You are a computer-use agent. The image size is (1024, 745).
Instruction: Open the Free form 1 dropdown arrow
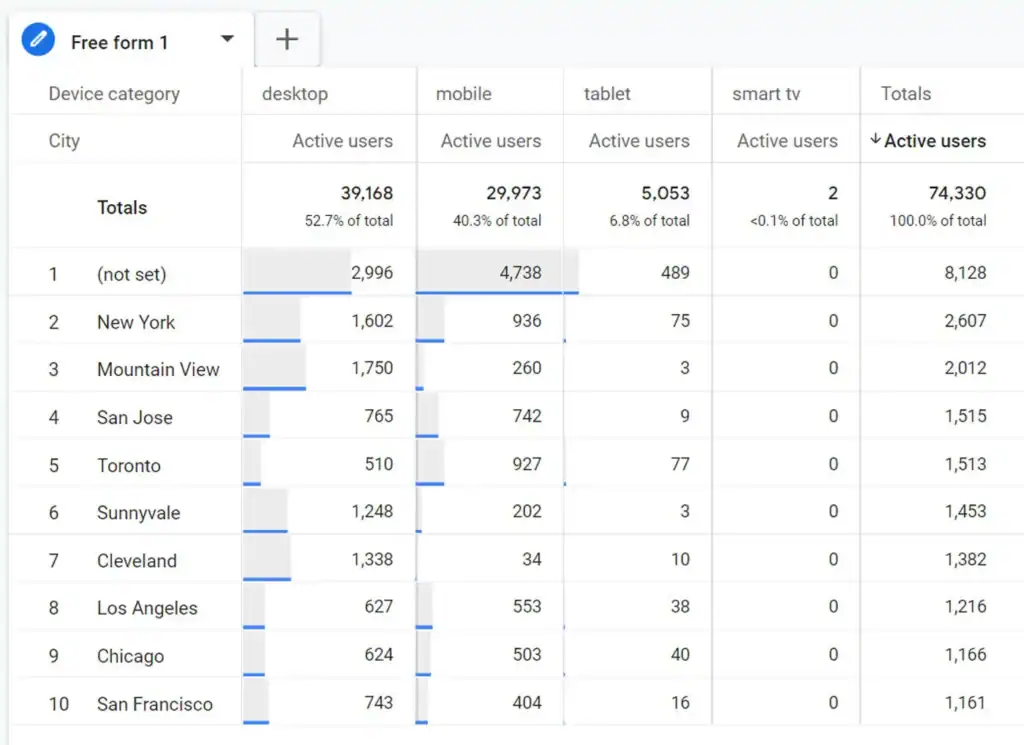pos(227,39)
